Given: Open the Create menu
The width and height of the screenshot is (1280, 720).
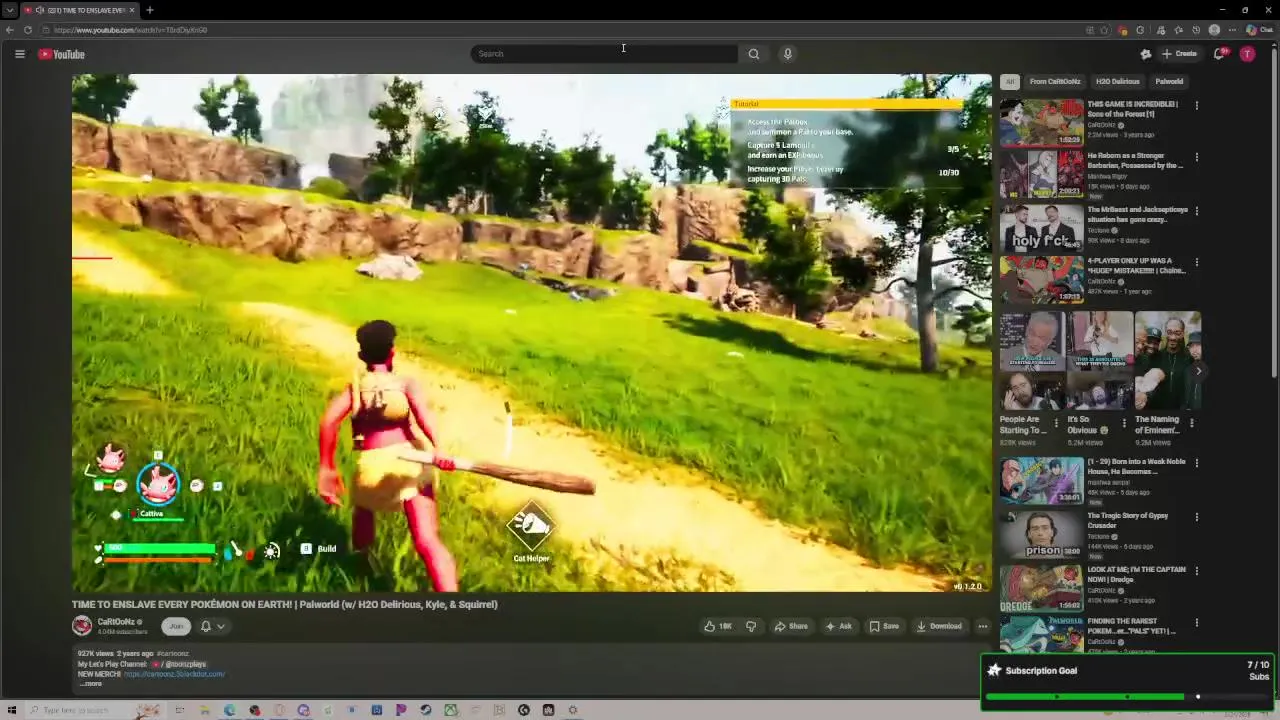Looking at the screenshot, I should coord(1179,54).
